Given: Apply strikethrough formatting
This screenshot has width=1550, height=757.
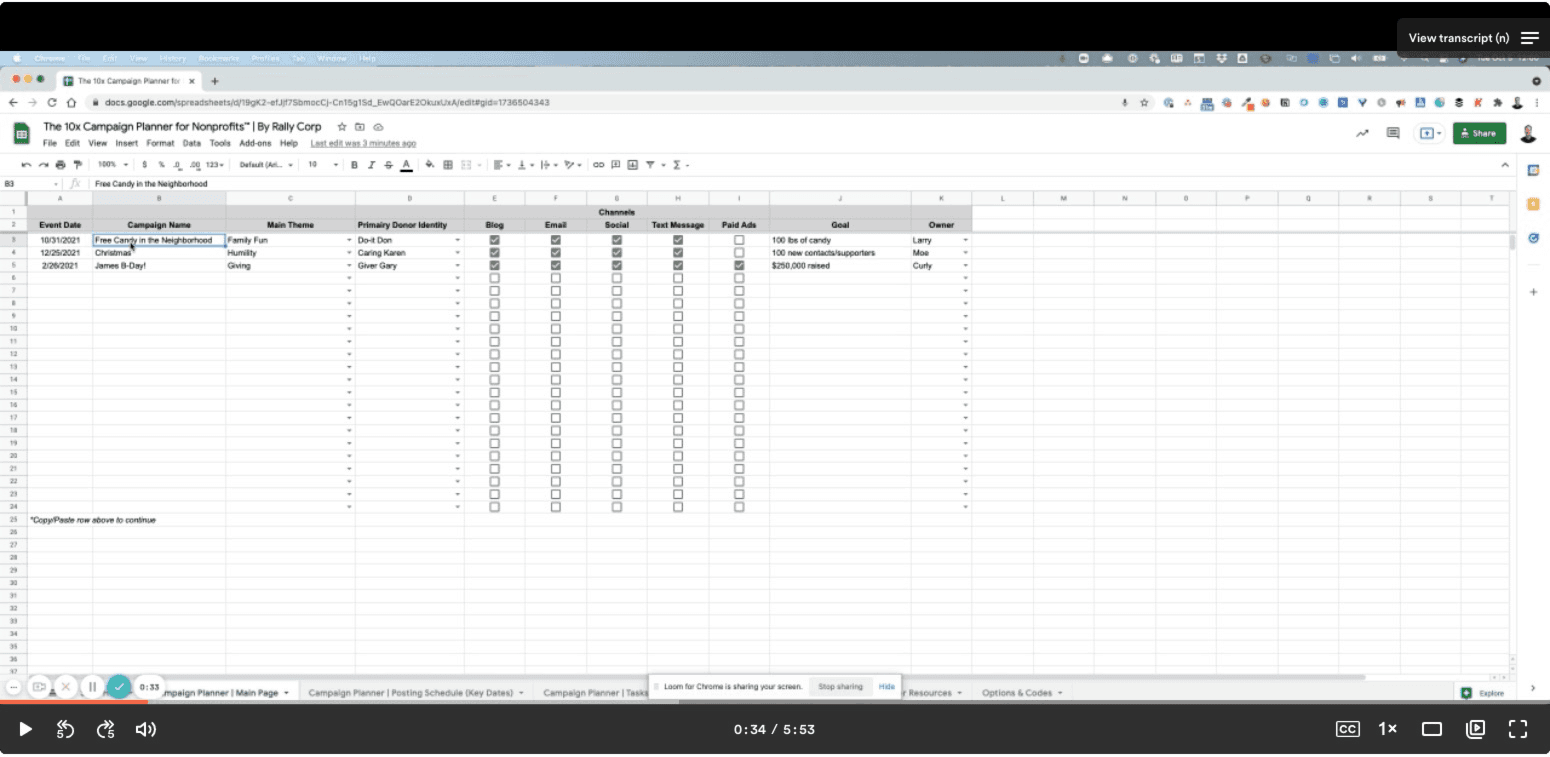Looking at the screenshot, I should point(387,165).
